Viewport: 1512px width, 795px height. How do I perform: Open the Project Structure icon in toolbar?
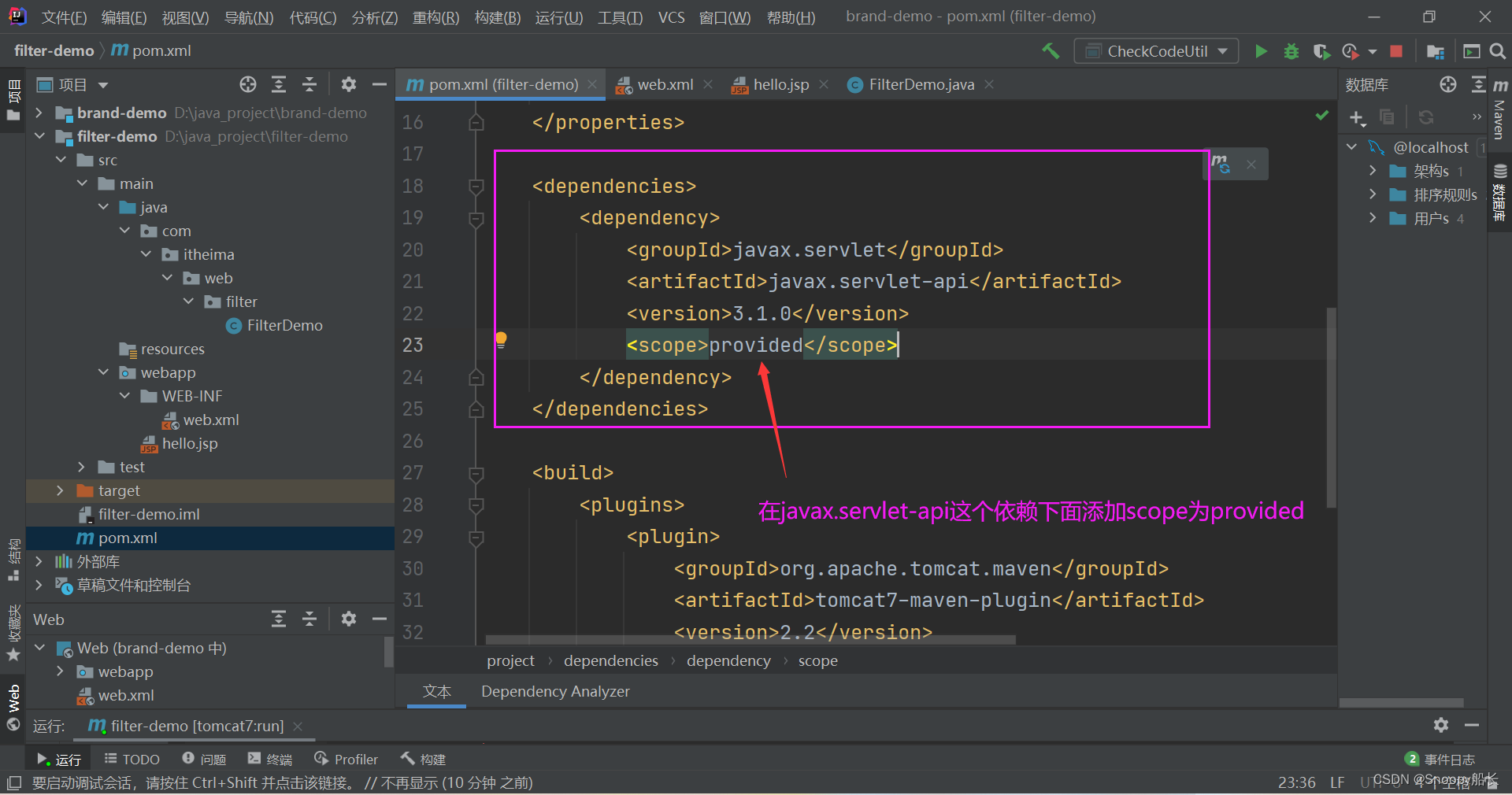click(x=1435, y=51)
